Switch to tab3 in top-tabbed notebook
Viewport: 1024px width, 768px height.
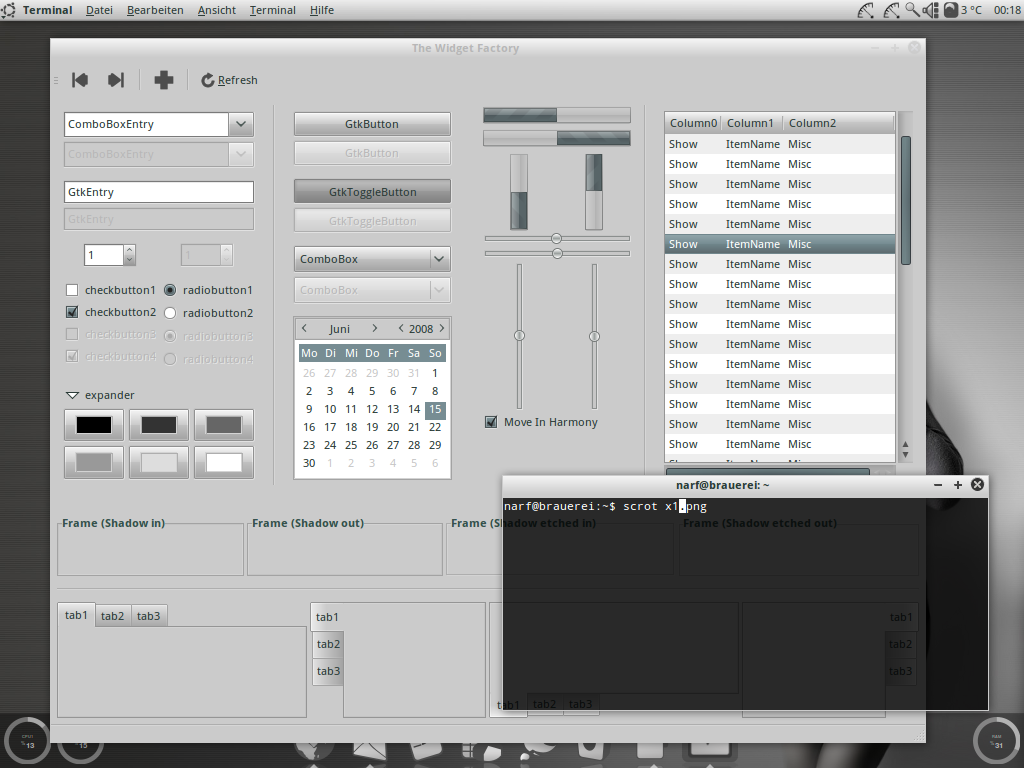pos(148,616)
